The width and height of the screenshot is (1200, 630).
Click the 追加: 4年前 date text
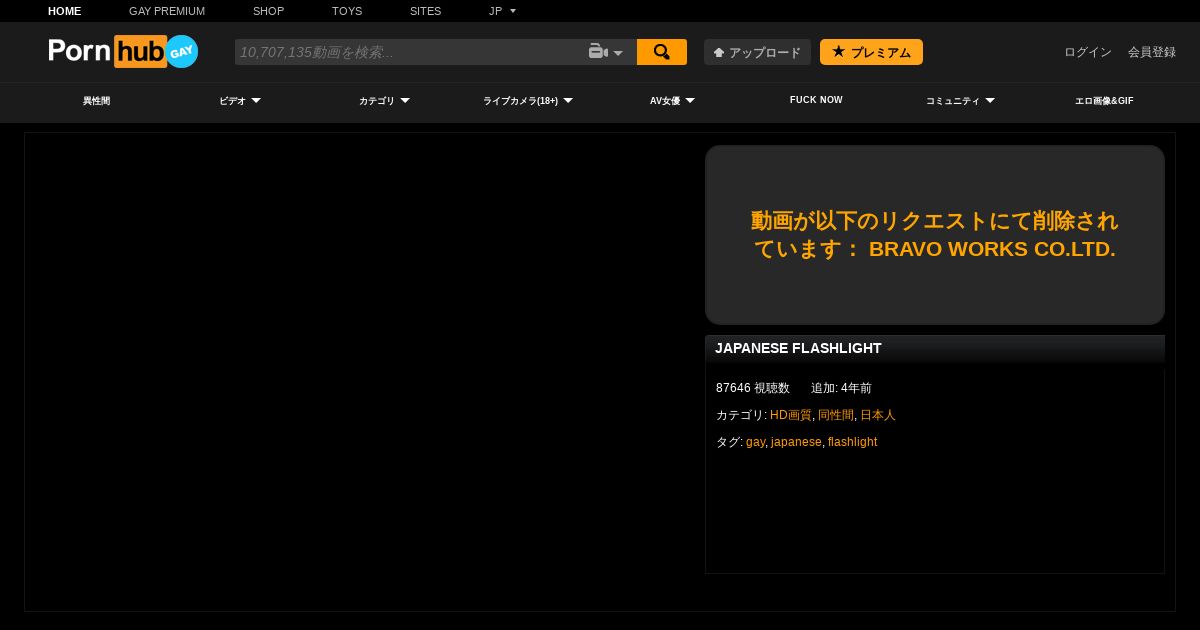click(841, 388)
